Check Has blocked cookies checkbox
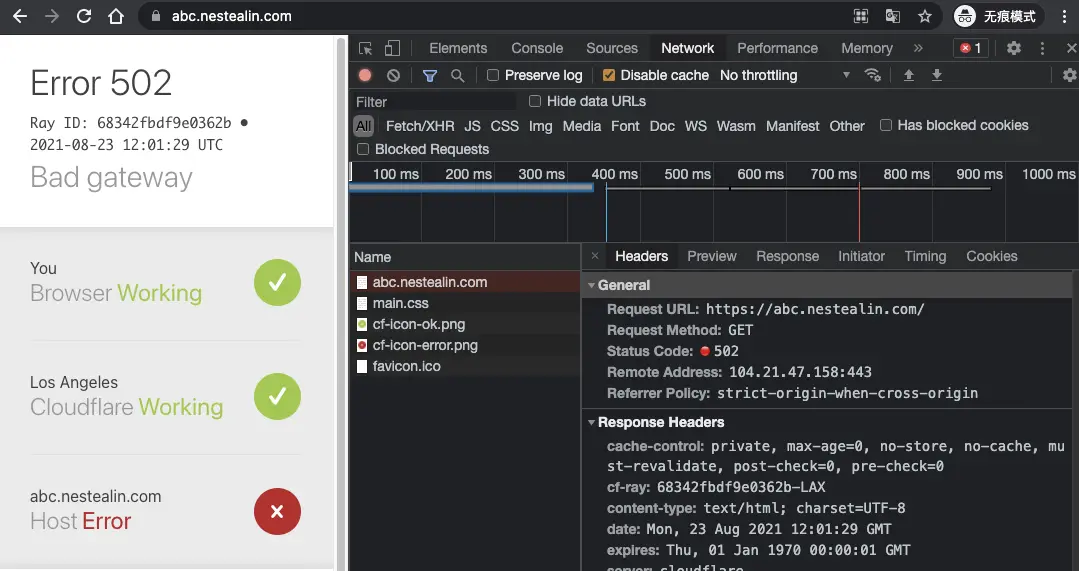Viewport: 1079px width, 571px height. [x=886, y=125]
